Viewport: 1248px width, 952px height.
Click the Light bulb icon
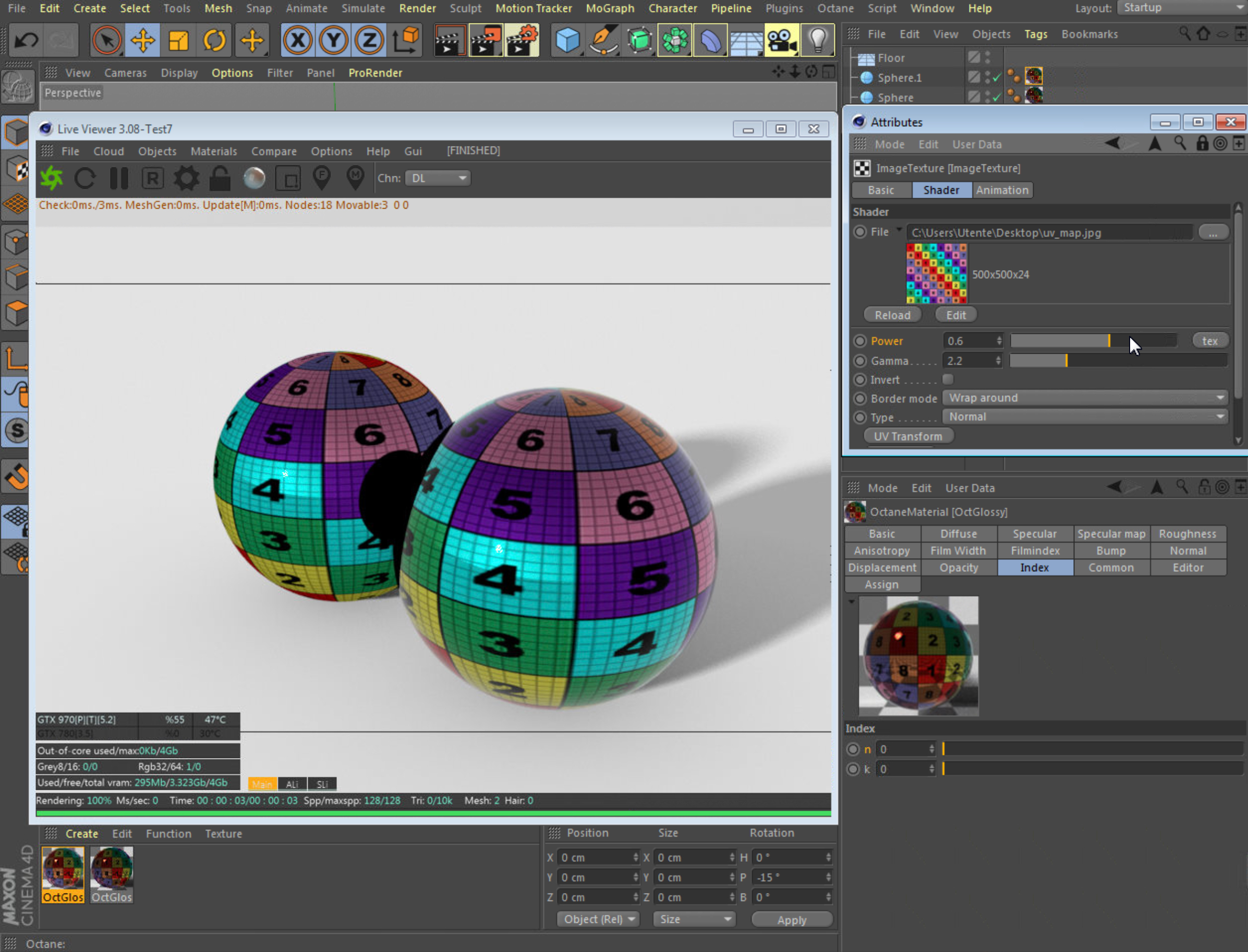click(817, 41)
